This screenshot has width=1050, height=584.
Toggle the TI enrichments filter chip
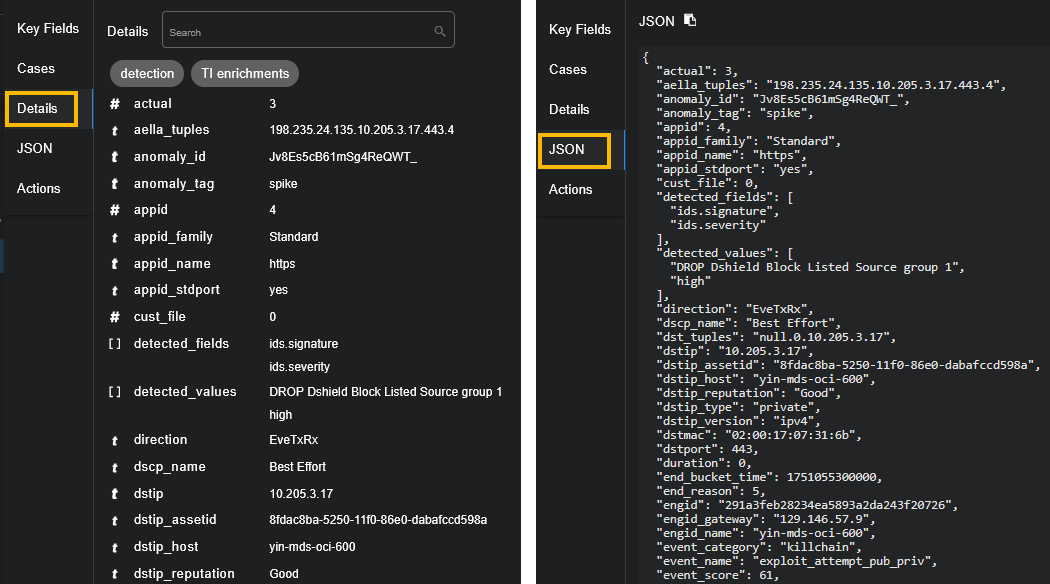(x=245, y=73)
